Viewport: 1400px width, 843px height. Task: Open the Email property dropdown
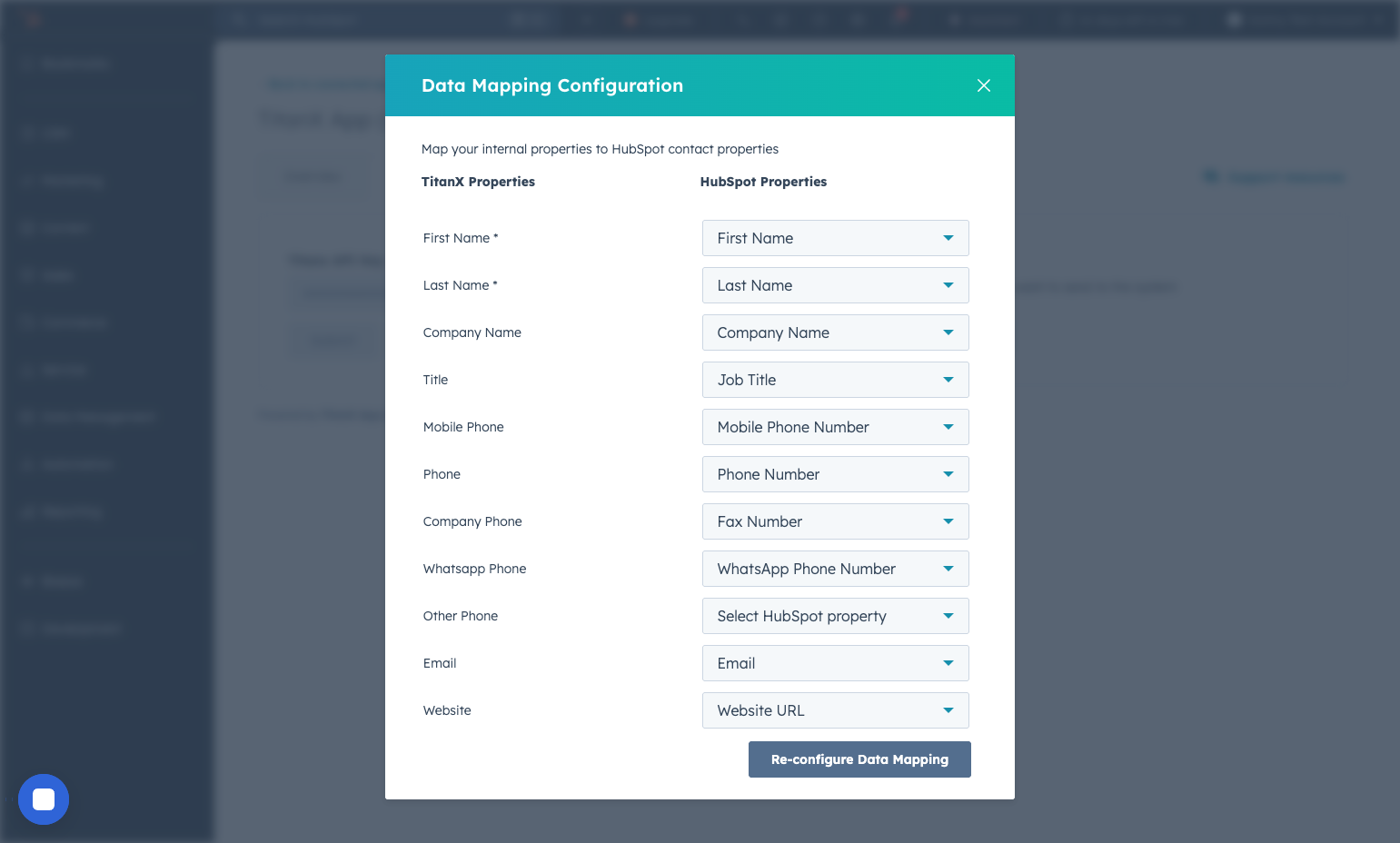(x=835, y=663)
